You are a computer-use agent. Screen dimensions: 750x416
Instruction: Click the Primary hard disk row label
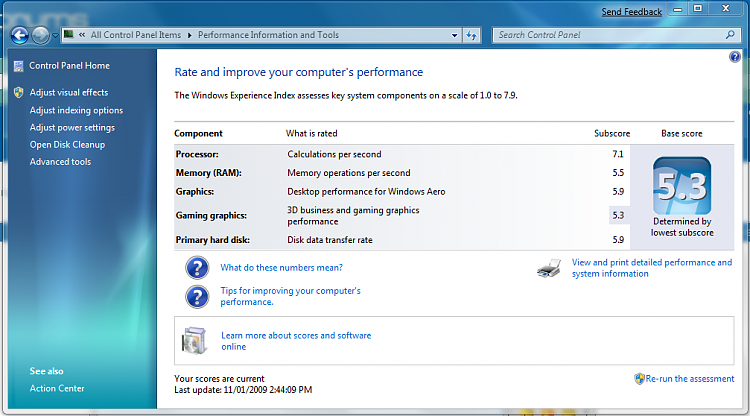(x=212, y=240)
